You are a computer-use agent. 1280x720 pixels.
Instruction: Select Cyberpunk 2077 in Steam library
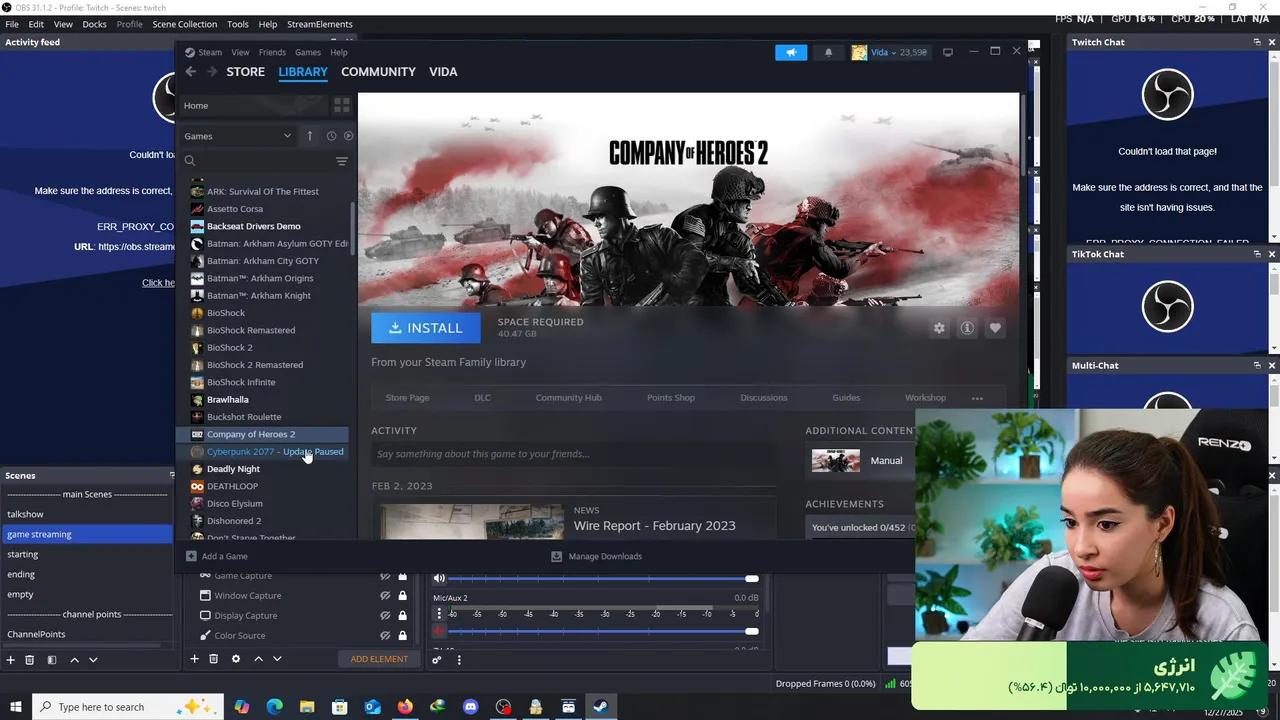coord(263,452)
